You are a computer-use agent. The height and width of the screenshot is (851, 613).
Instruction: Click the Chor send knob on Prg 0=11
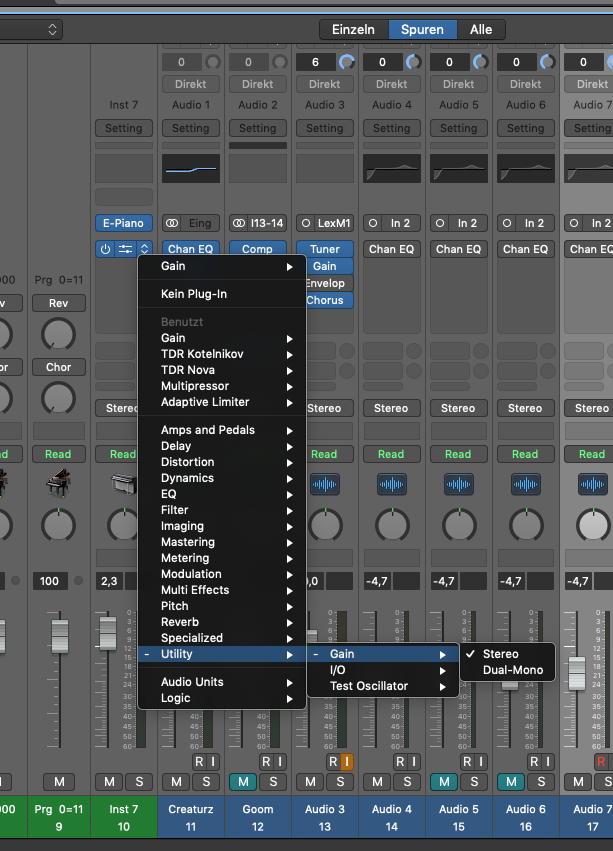59,398
